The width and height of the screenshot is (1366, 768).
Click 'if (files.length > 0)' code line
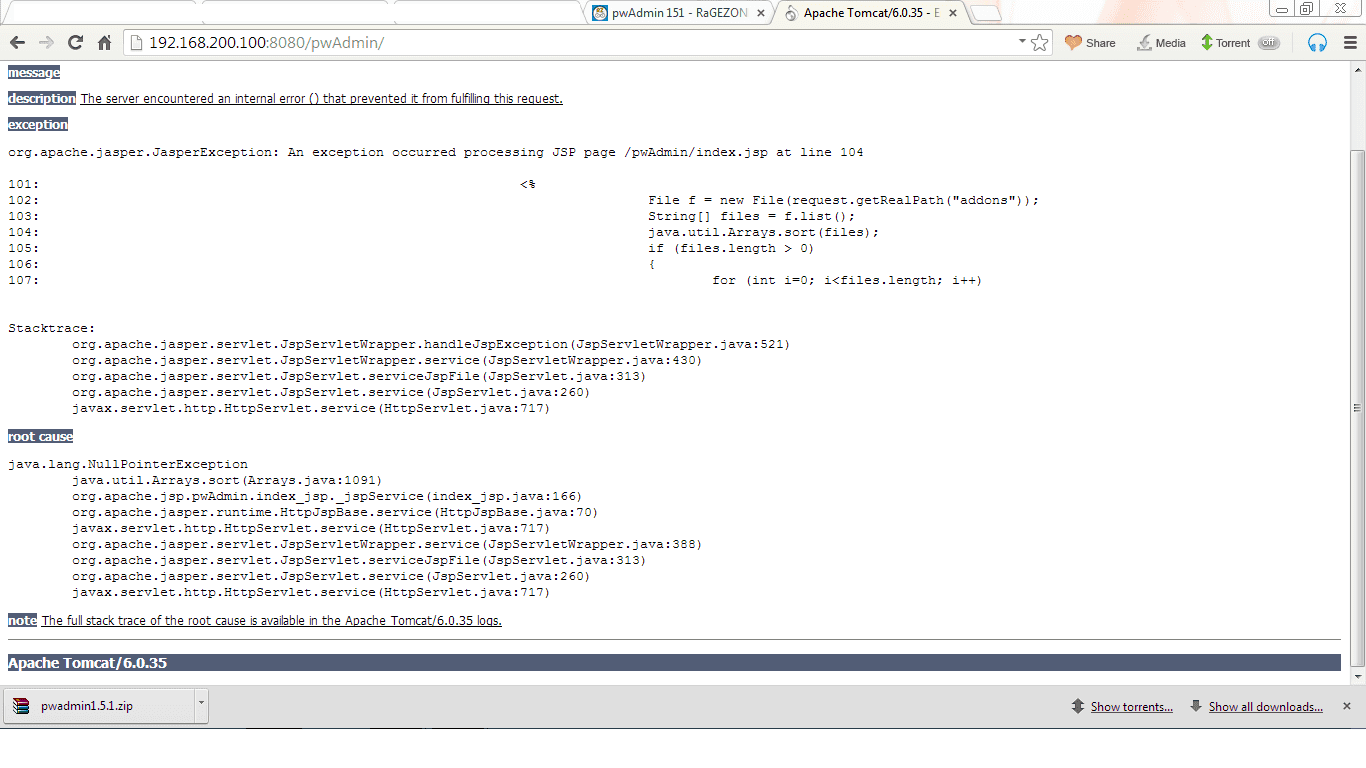tap(731, 249)
